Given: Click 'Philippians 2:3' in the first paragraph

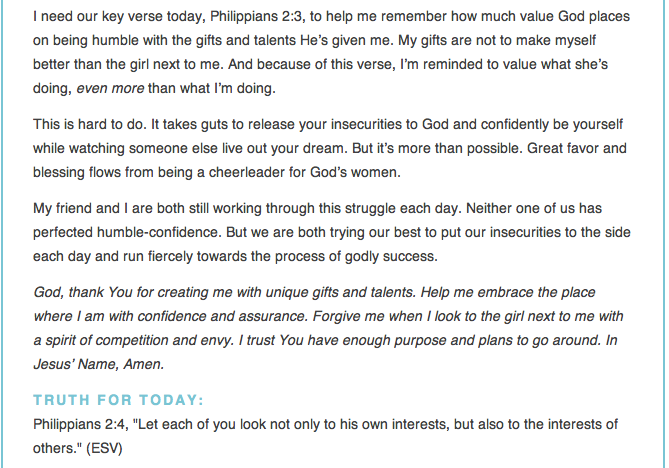Looking at the screenshot, I should point(258,17).
